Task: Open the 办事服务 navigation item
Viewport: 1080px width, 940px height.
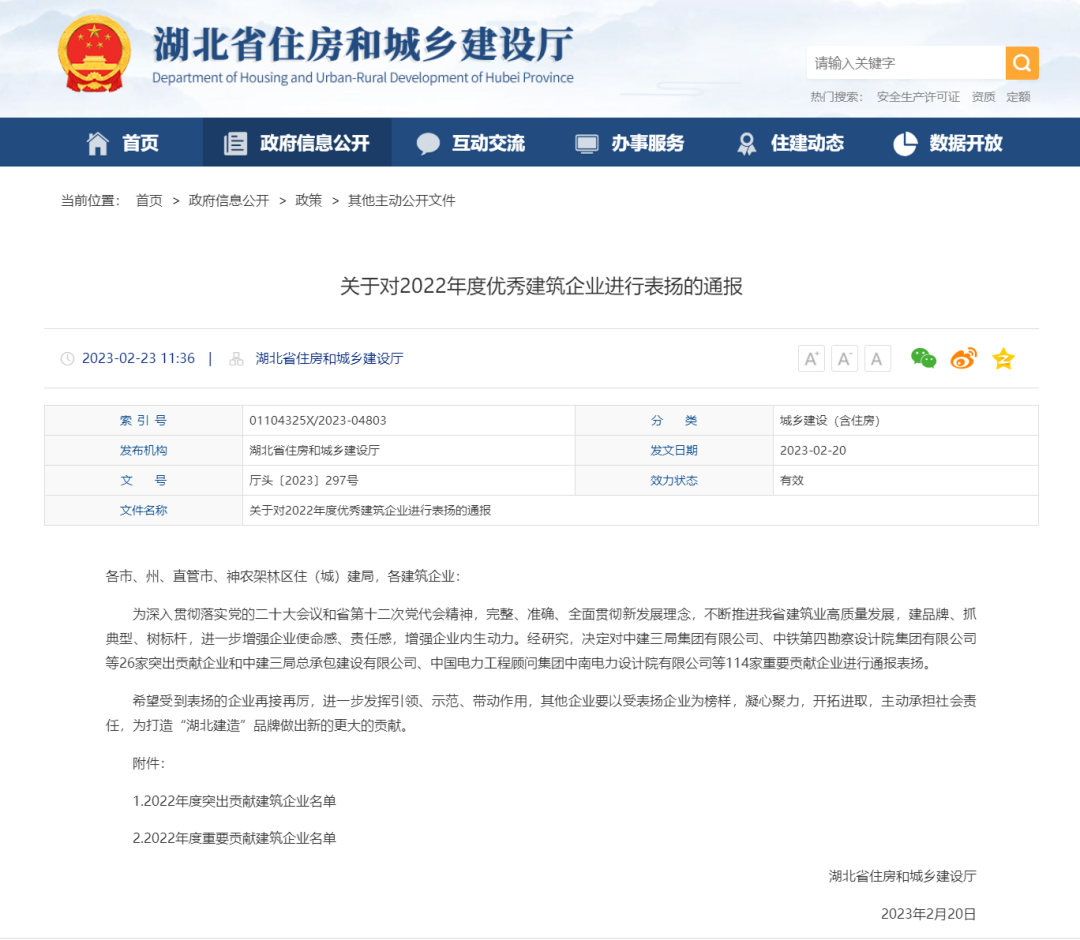Action: tap(630, 143)
